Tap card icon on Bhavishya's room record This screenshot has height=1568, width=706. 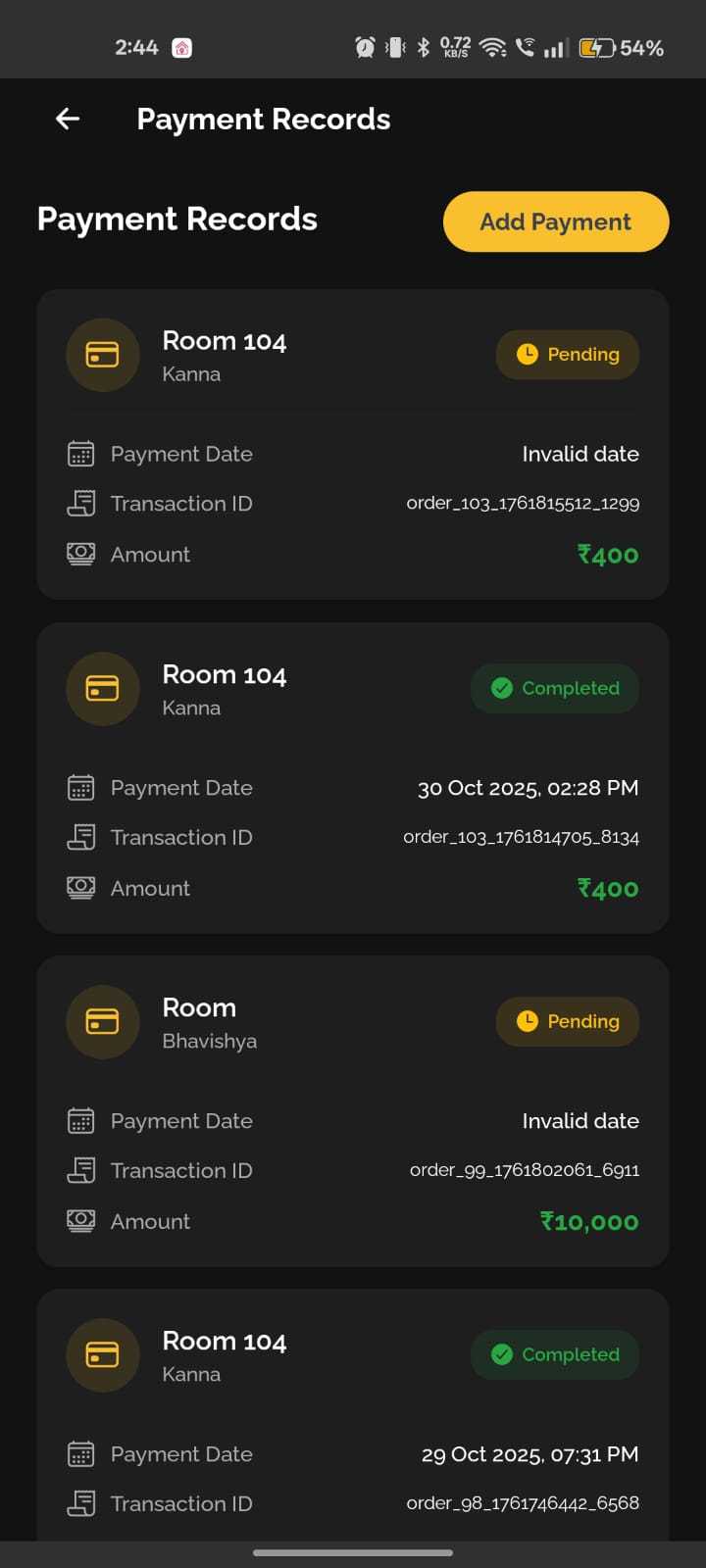coord(102,1022)
